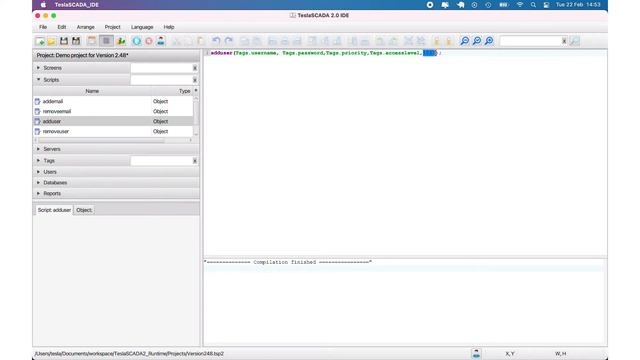Click the user figure toolbar icon
This screenshot has height=360, width=640.
click(x=161, y=41)
